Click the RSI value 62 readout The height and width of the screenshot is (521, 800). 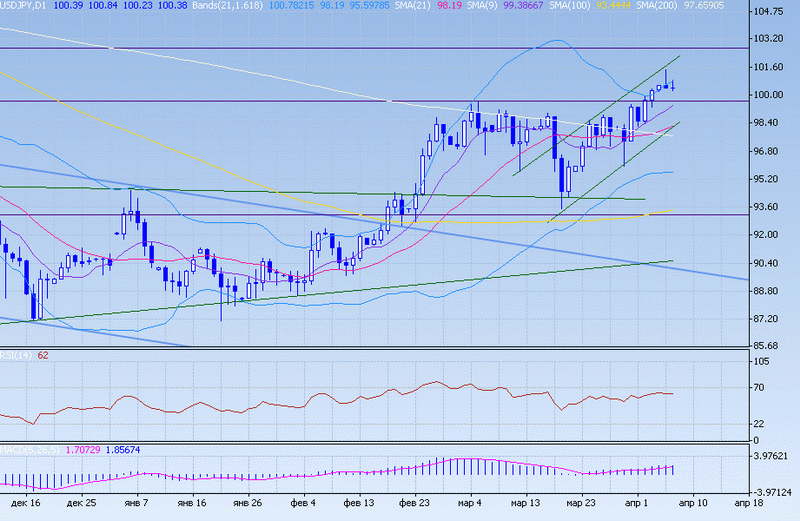pos(44,355)
